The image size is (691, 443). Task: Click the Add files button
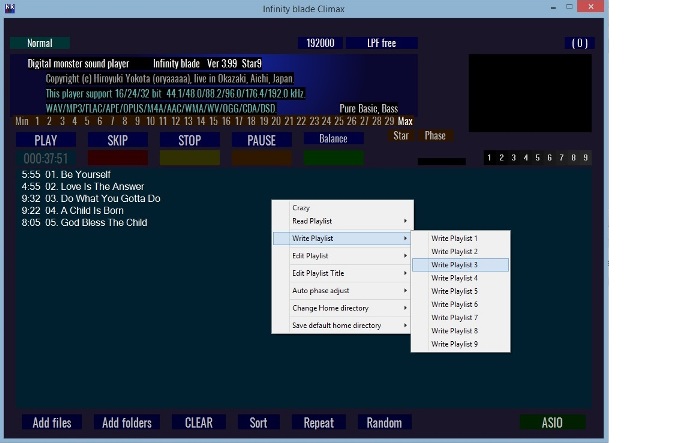(x=52, y=422)
